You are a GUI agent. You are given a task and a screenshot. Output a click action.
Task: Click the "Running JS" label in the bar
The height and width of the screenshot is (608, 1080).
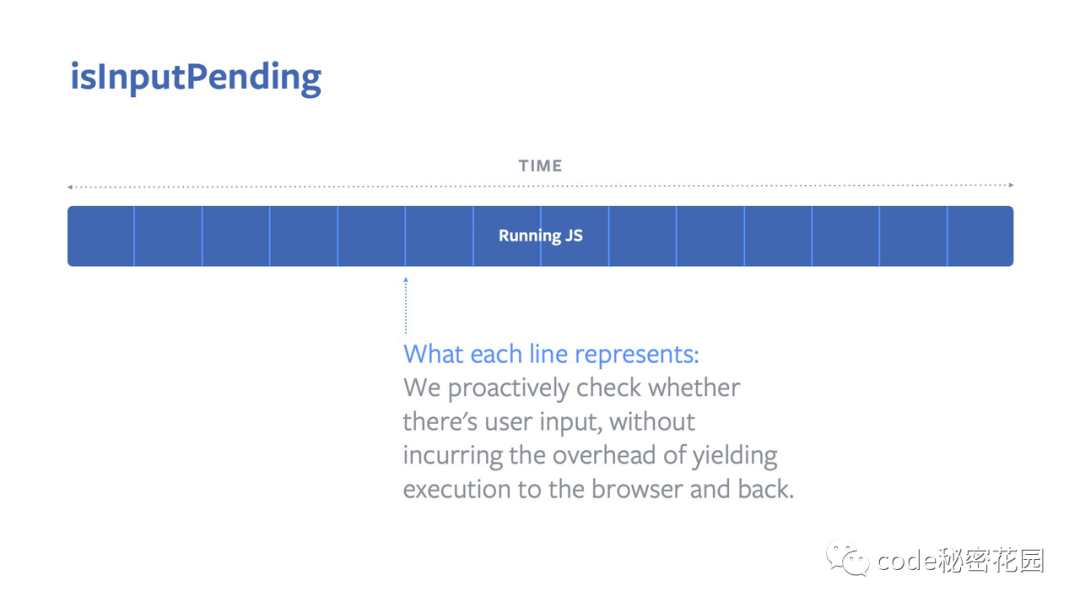point(540,236)
